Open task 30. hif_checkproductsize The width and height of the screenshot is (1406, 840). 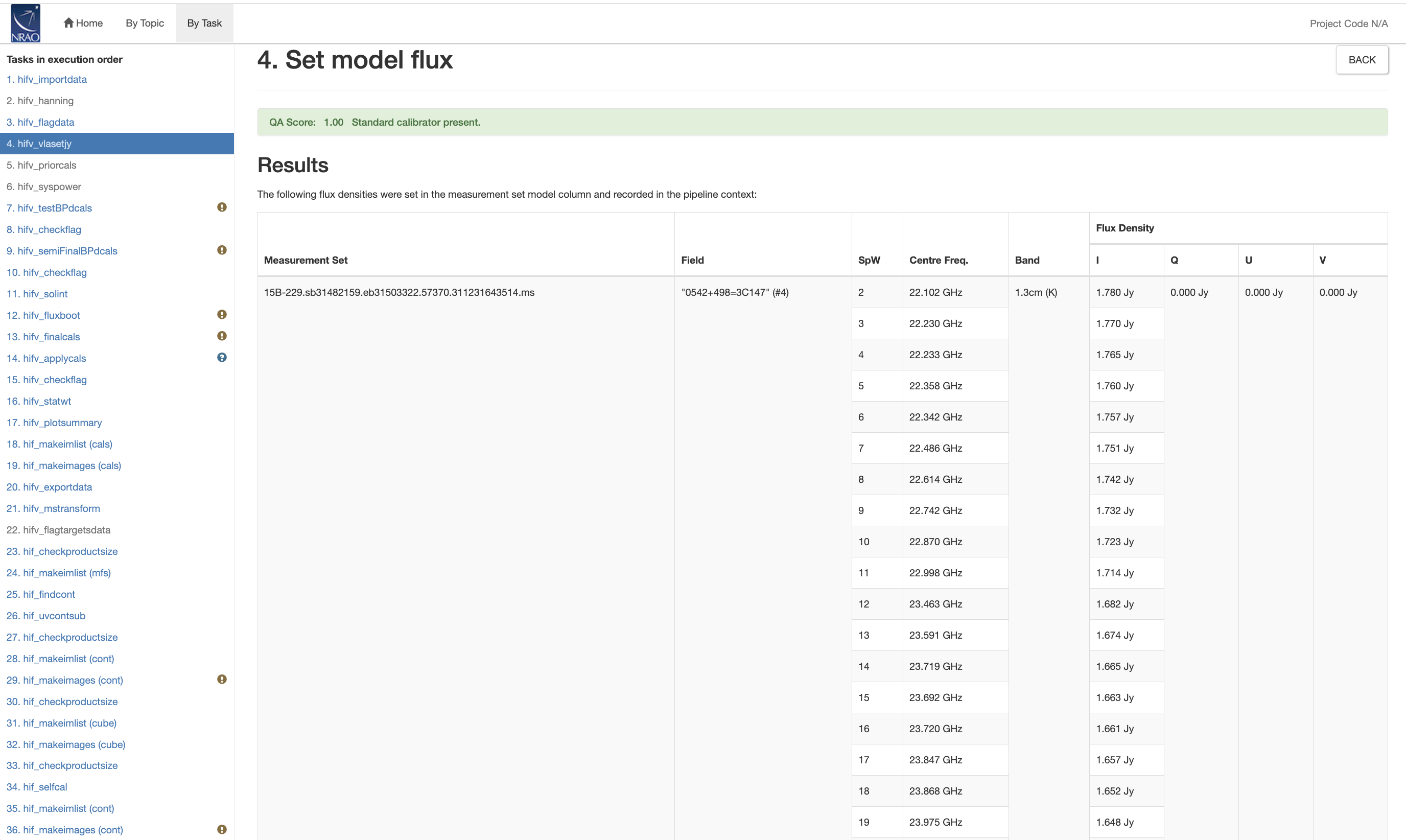[62, 703]
